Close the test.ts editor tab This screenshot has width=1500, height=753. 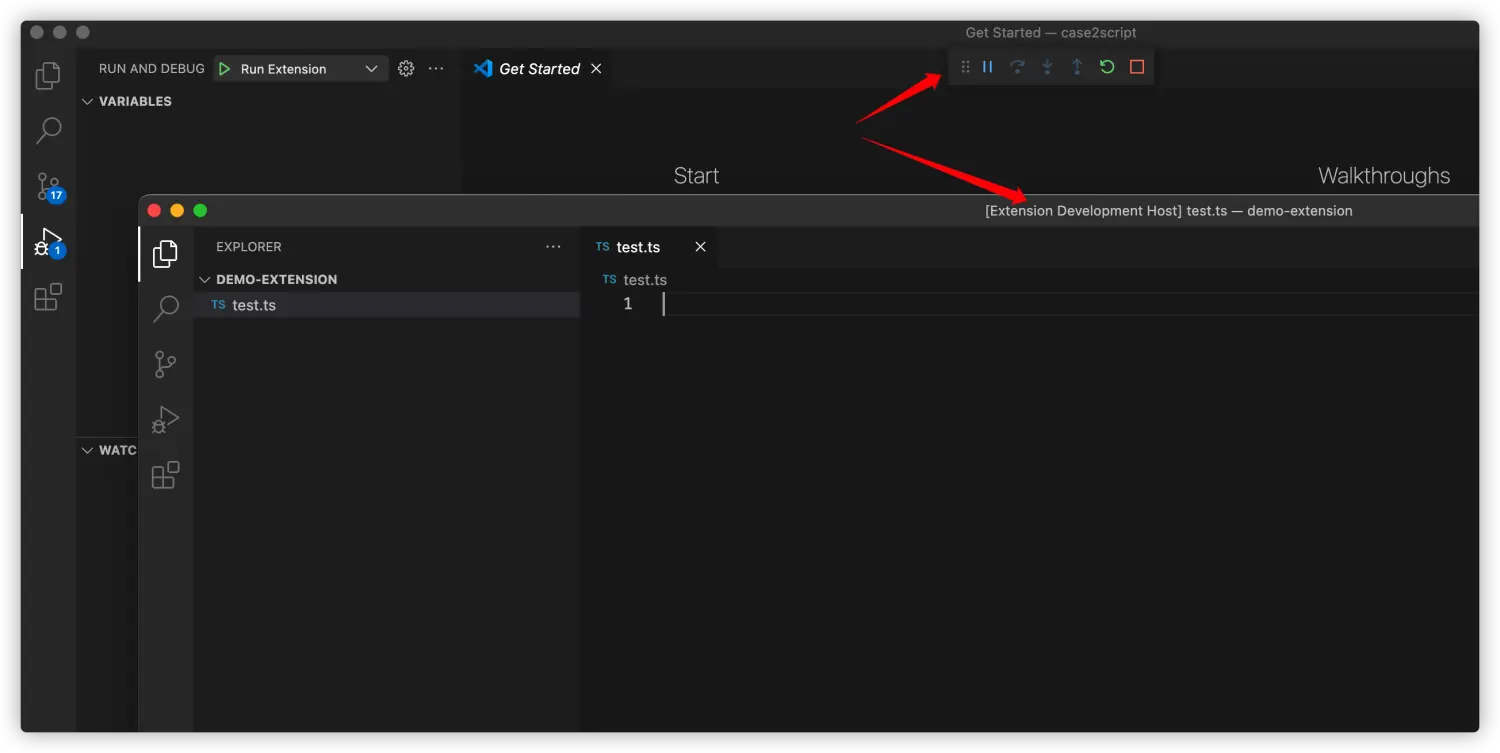pyautogui.click(x=700, y=247)
